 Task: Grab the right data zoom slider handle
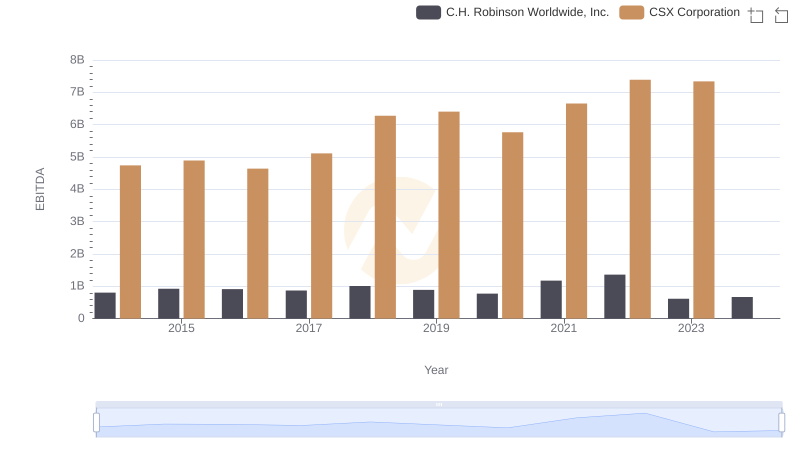(x=781, y=422)
